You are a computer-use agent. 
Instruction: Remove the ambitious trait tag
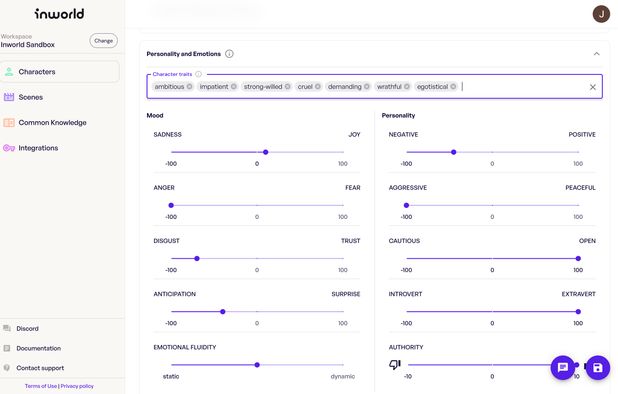tap(190, 87)
